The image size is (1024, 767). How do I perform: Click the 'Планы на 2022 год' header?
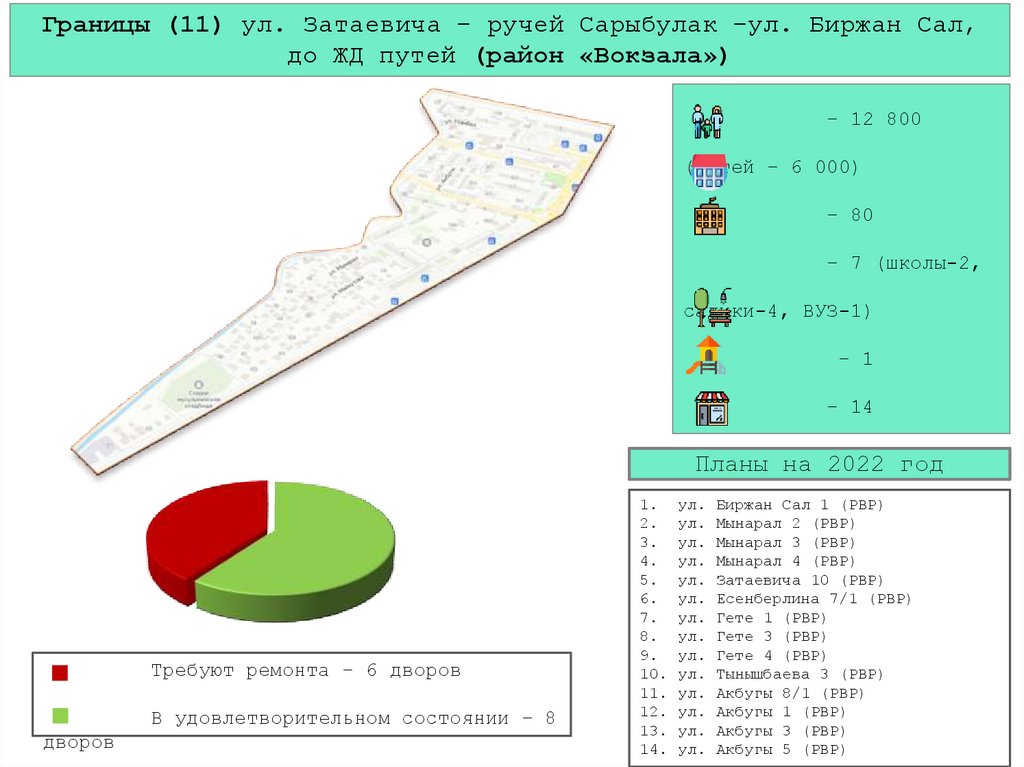coord(818,465)
